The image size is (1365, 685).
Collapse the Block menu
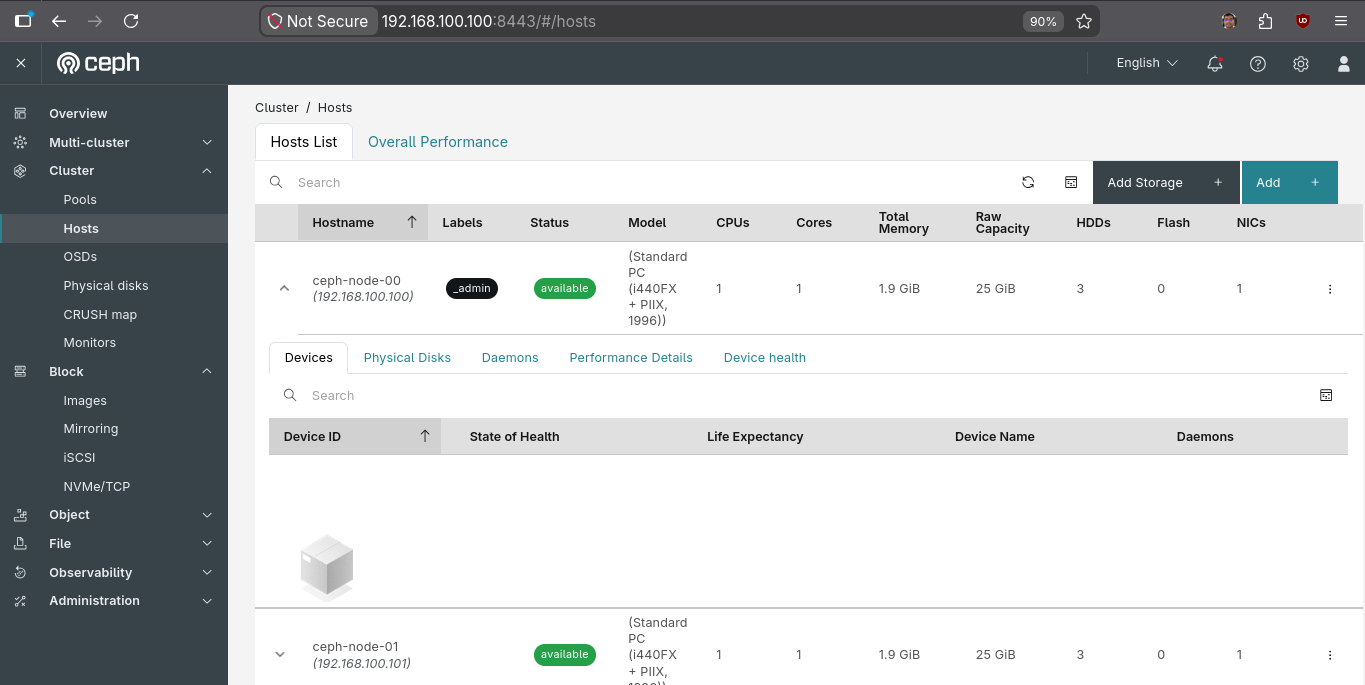coord(207,371)
